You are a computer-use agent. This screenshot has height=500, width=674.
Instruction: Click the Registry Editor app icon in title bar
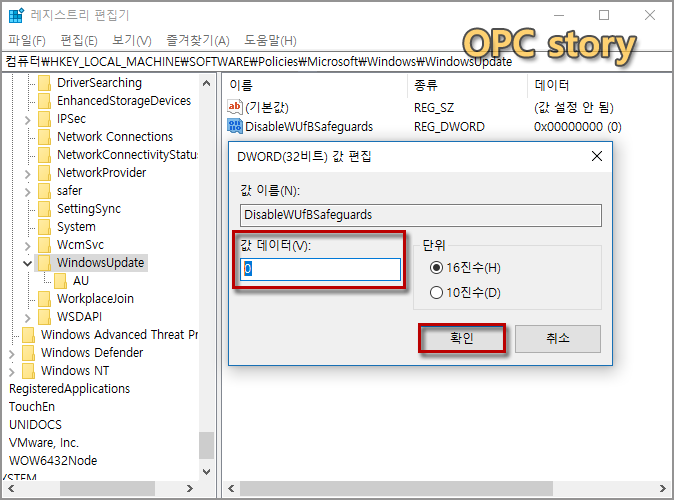click(x=16, y=15)
